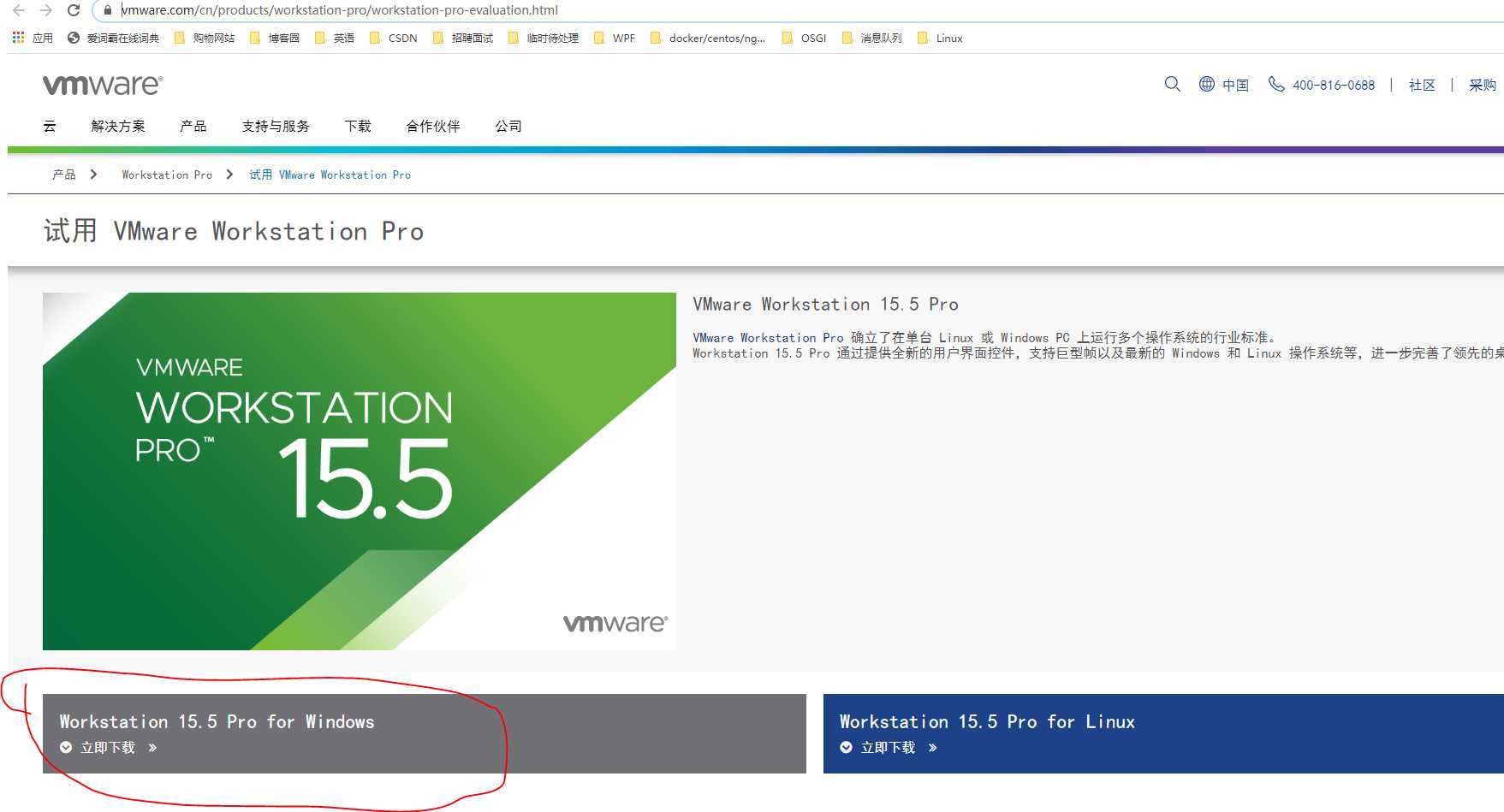Click the browser forward arrow
This screenshot has height=812, width=1504.
pos(46,10)
